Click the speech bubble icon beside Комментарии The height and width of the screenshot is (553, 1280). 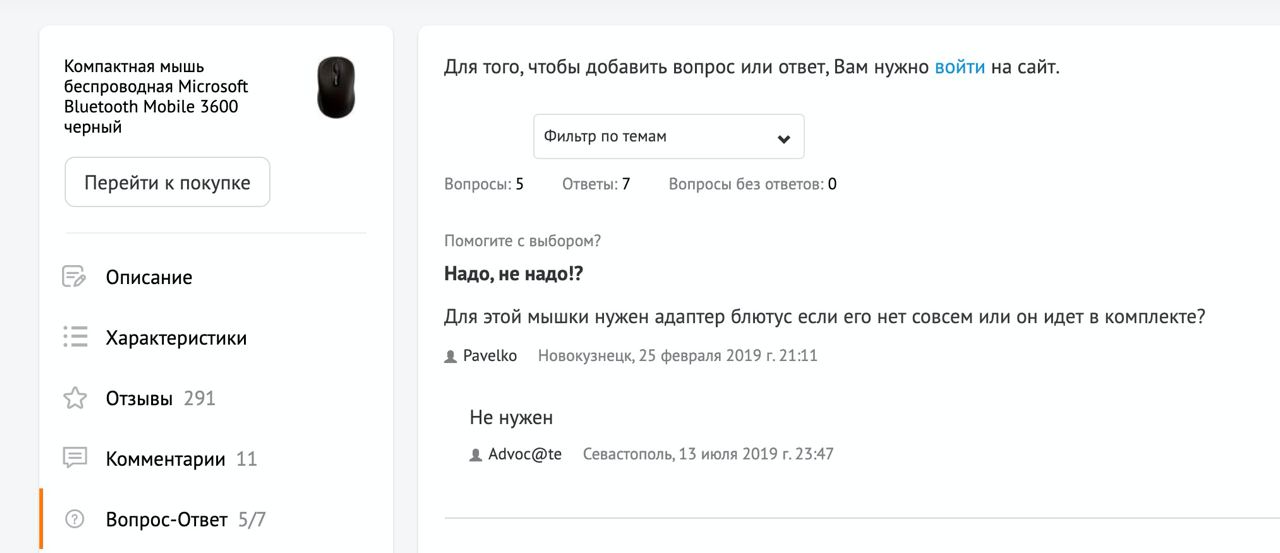click(x=75, y=458)
